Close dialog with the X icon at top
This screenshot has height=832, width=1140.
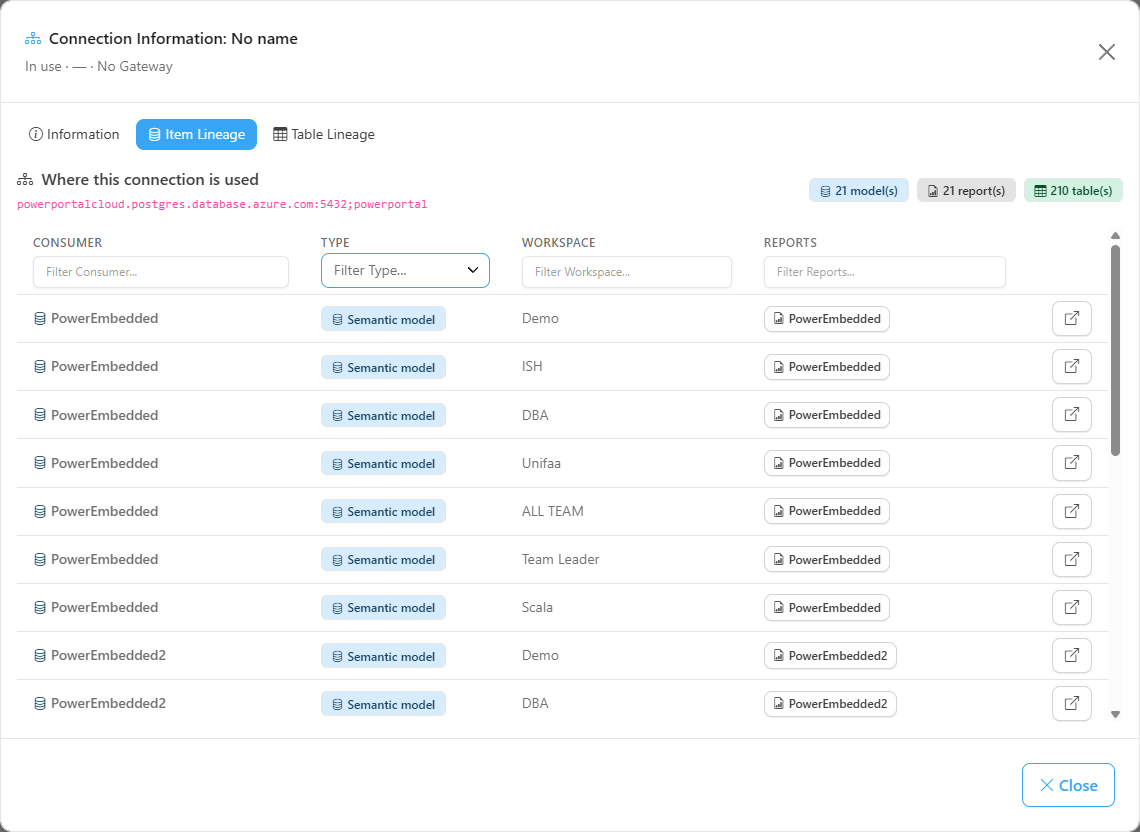[1107, 52]
